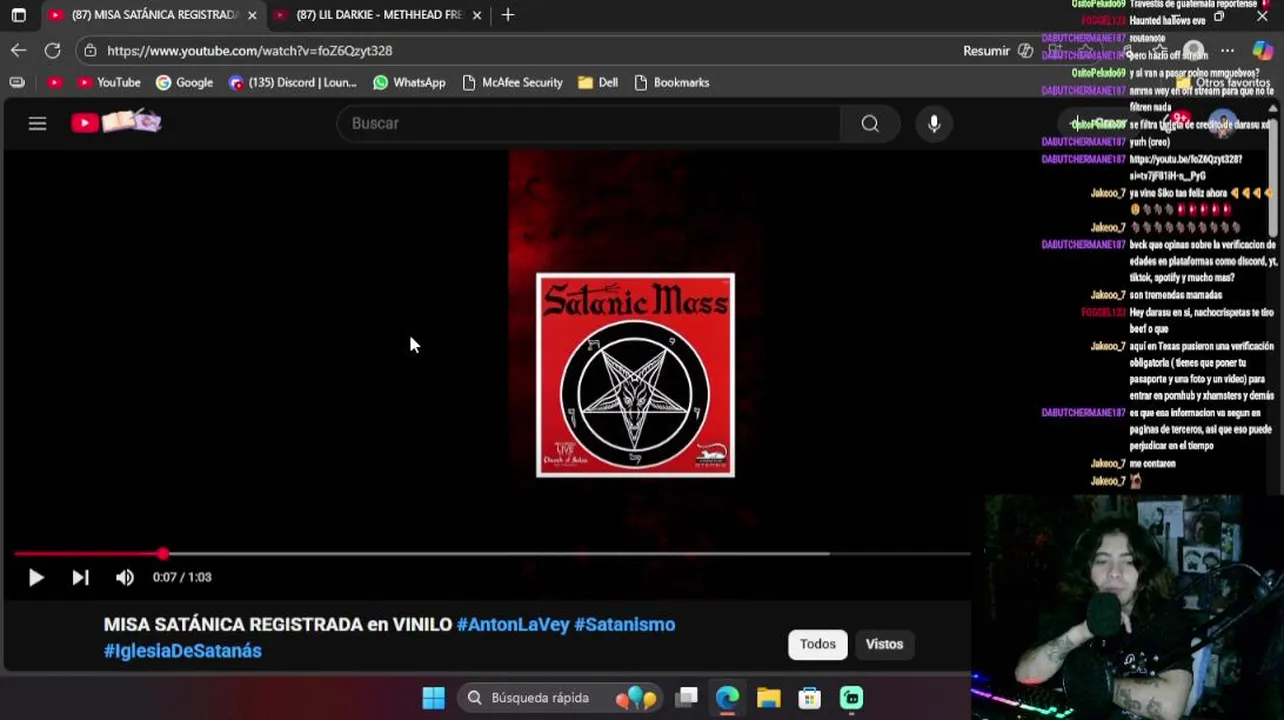Image resolution: width=1284 pixels, height=720 pixels.
Task: Click the chat link youtu.be/foZ6Qzyt328
Action: (1186, 167)
